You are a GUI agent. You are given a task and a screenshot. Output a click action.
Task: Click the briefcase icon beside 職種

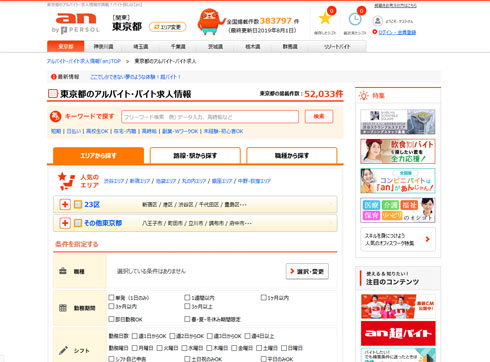click(x=63, y=271)
